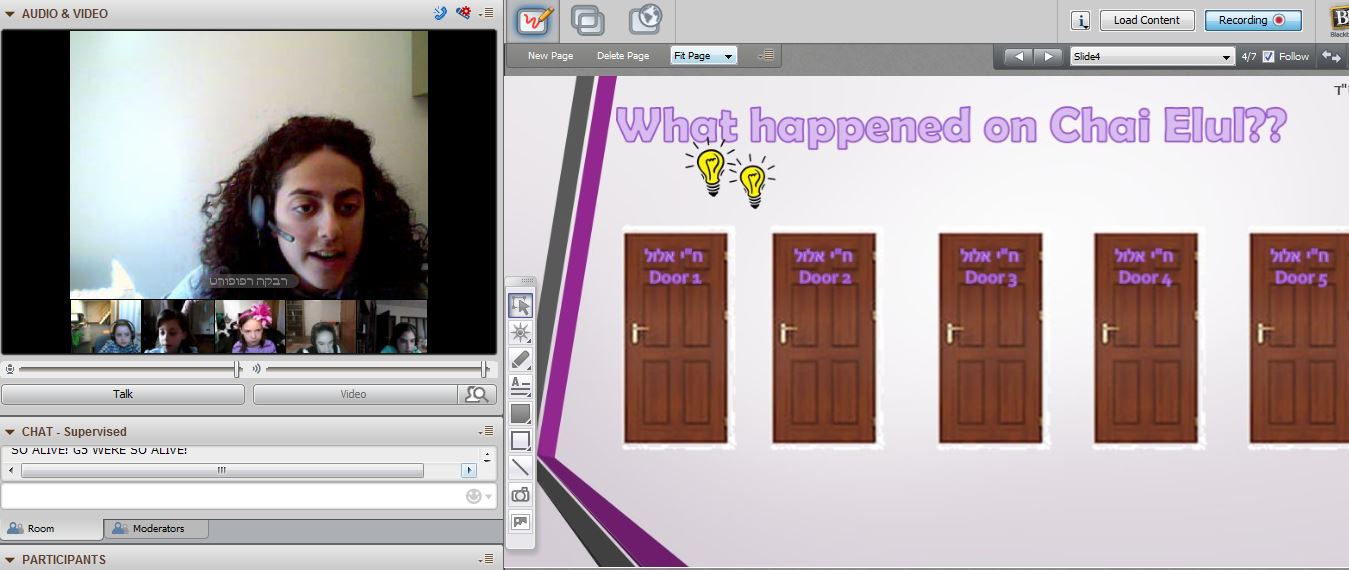Click the chat horizontal scrollbar
This screenshot has width=1349, height=570.
[x=222, y=470]
